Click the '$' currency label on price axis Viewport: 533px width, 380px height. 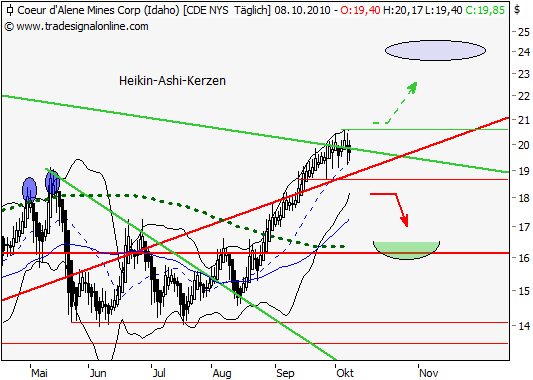click(x=517, y=10)
